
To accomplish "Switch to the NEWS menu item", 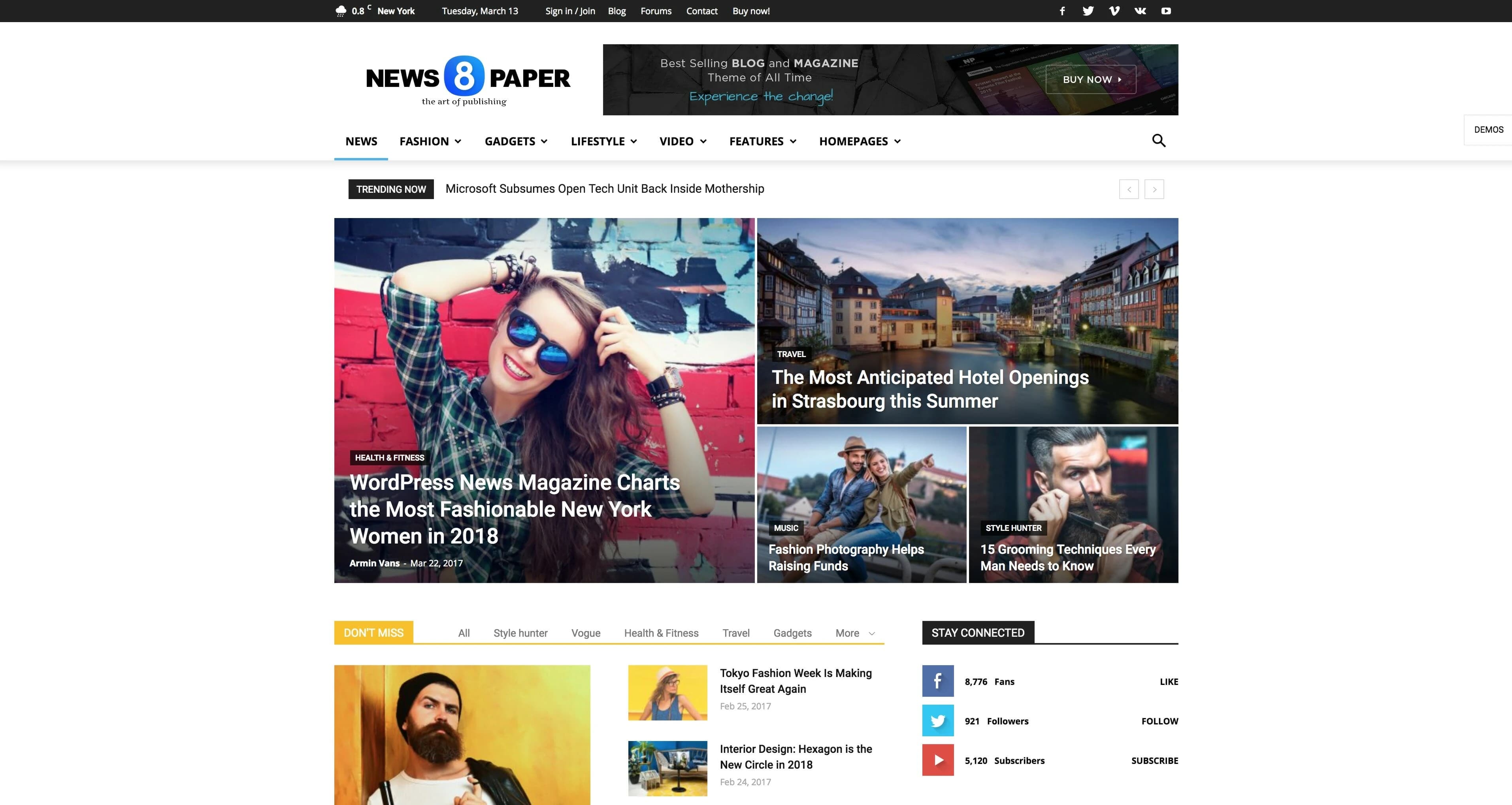I will [x=361, y=141].
